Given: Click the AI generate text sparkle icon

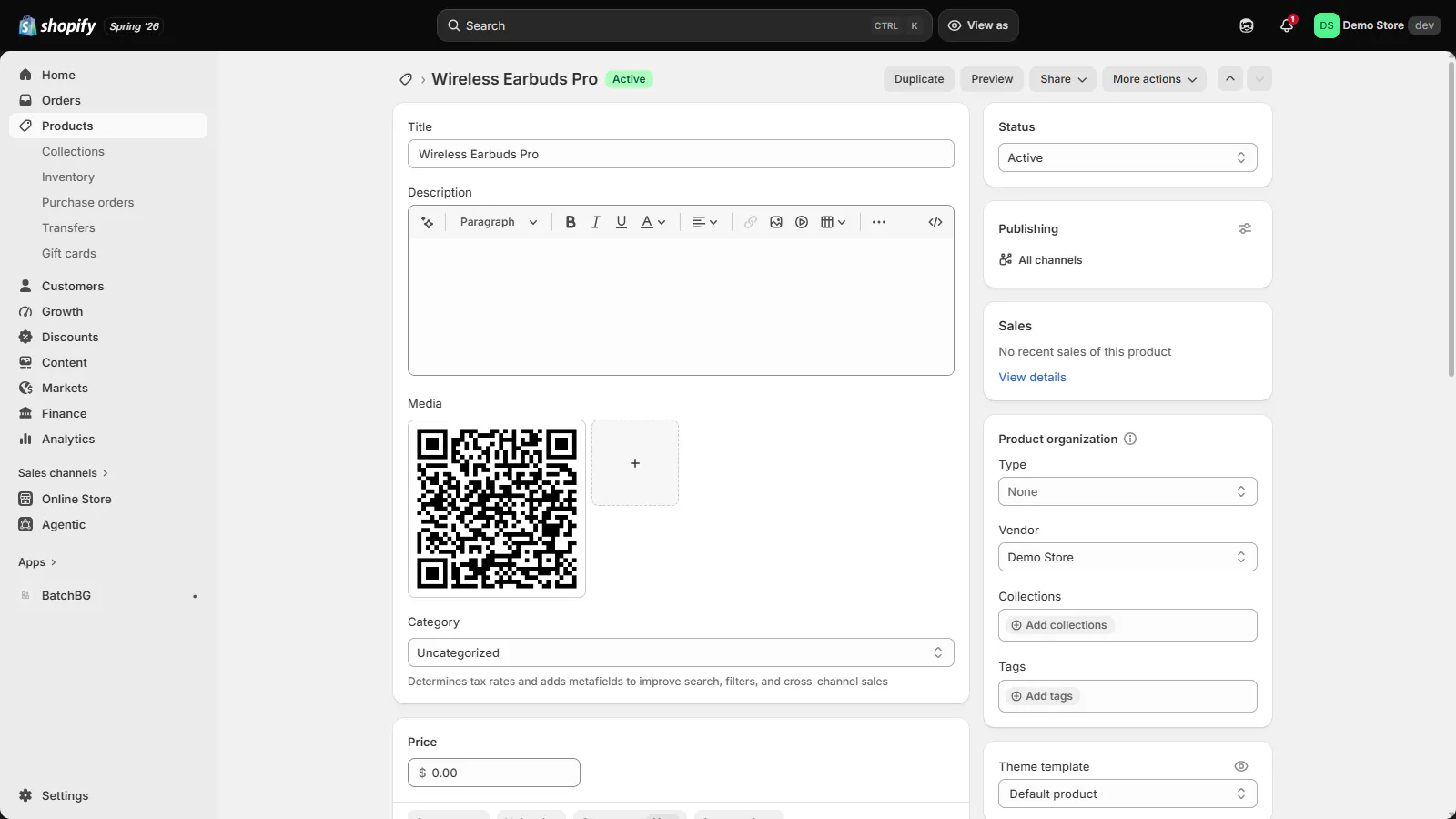Looking at the screenshot, I should pos(428,222).
